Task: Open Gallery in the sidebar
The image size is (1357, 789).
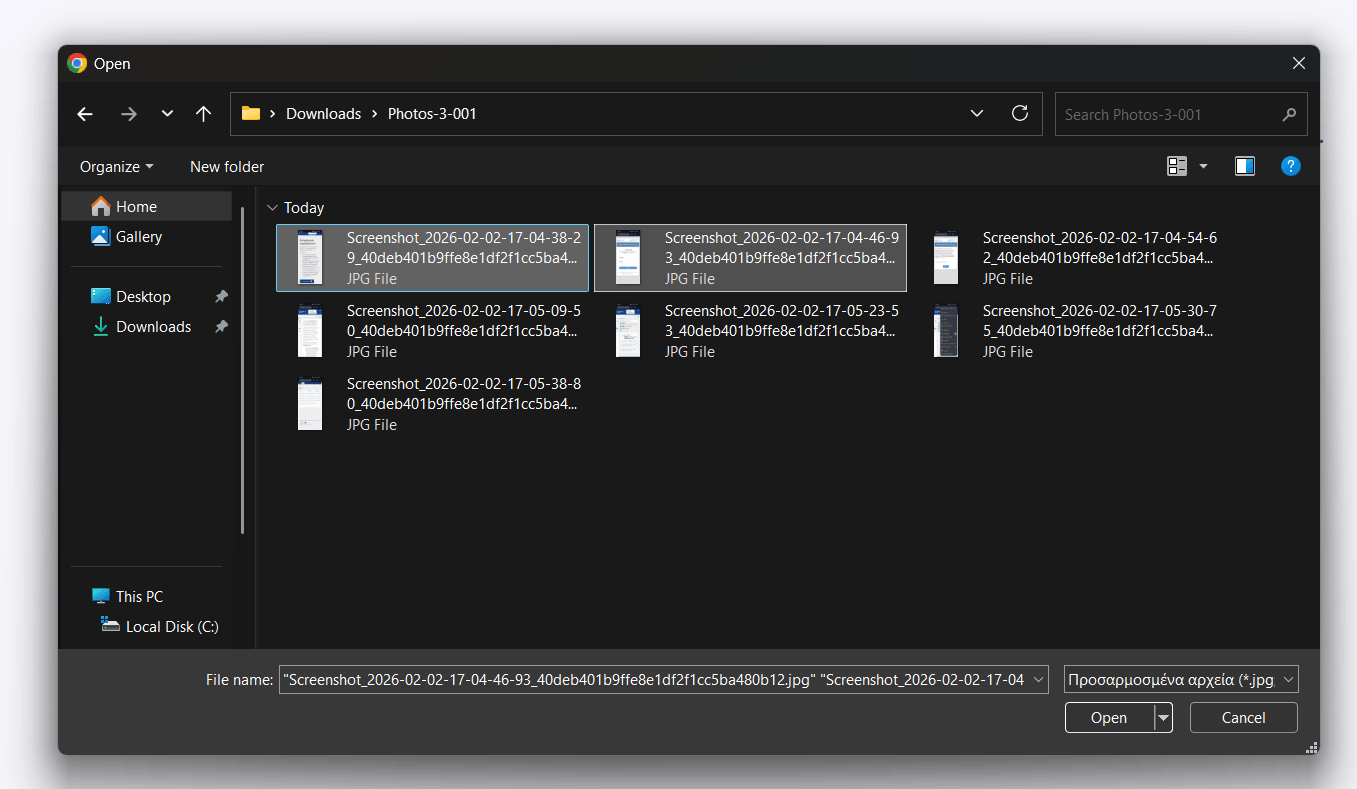Action: pos(138,237)
